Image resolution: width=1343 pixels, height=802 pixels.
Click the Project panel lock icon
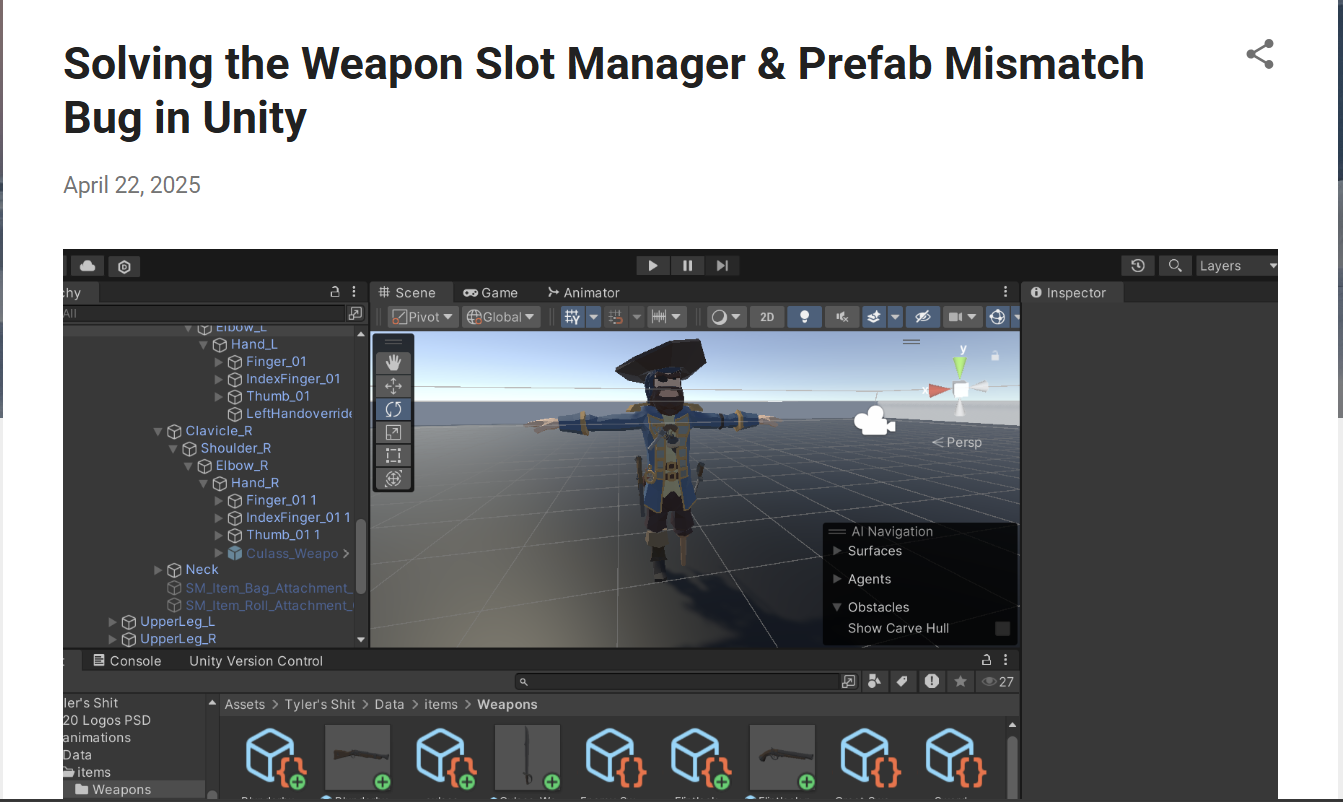tap(987, 660)
